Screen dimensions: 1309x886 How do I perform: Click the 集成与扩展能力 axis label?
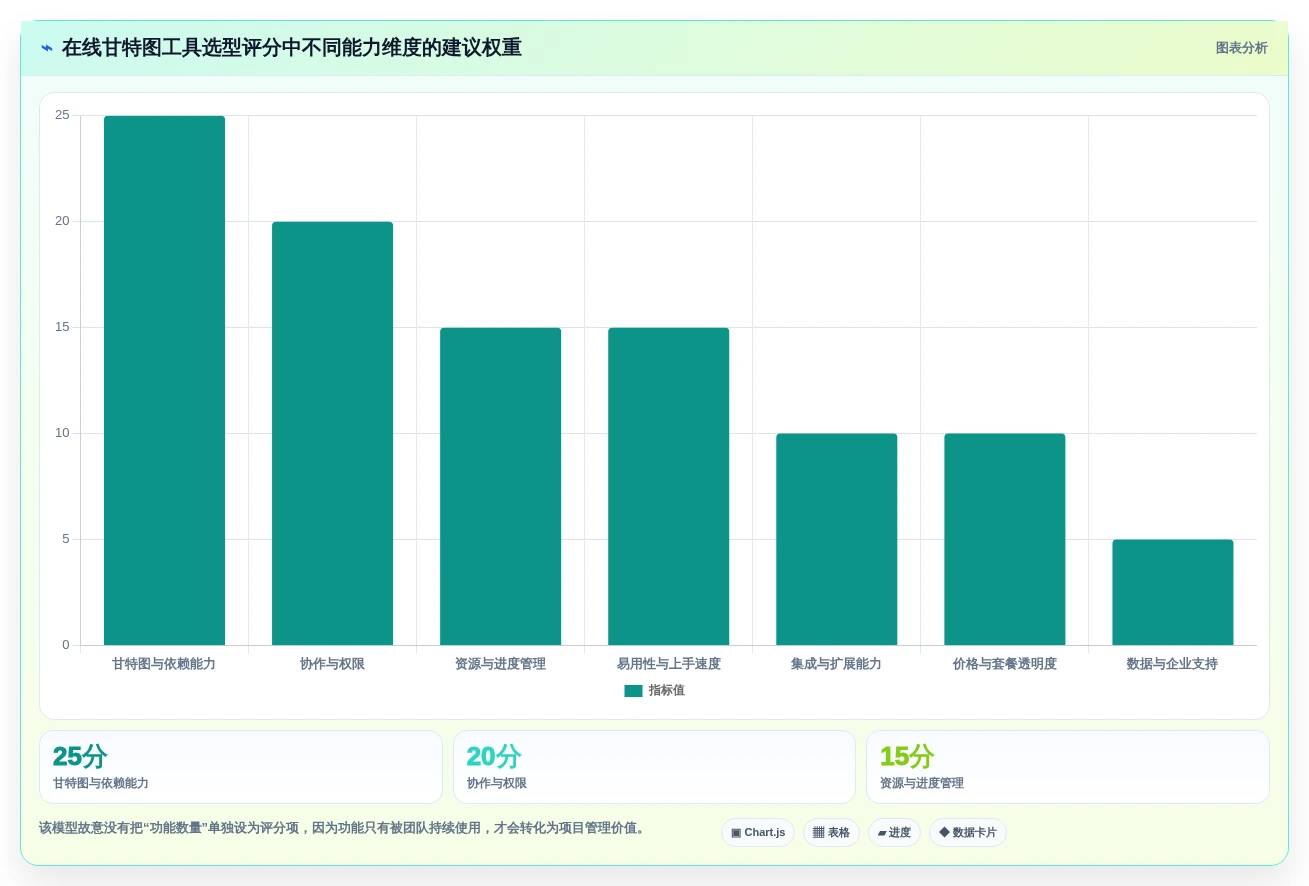[x=836, y=664]
